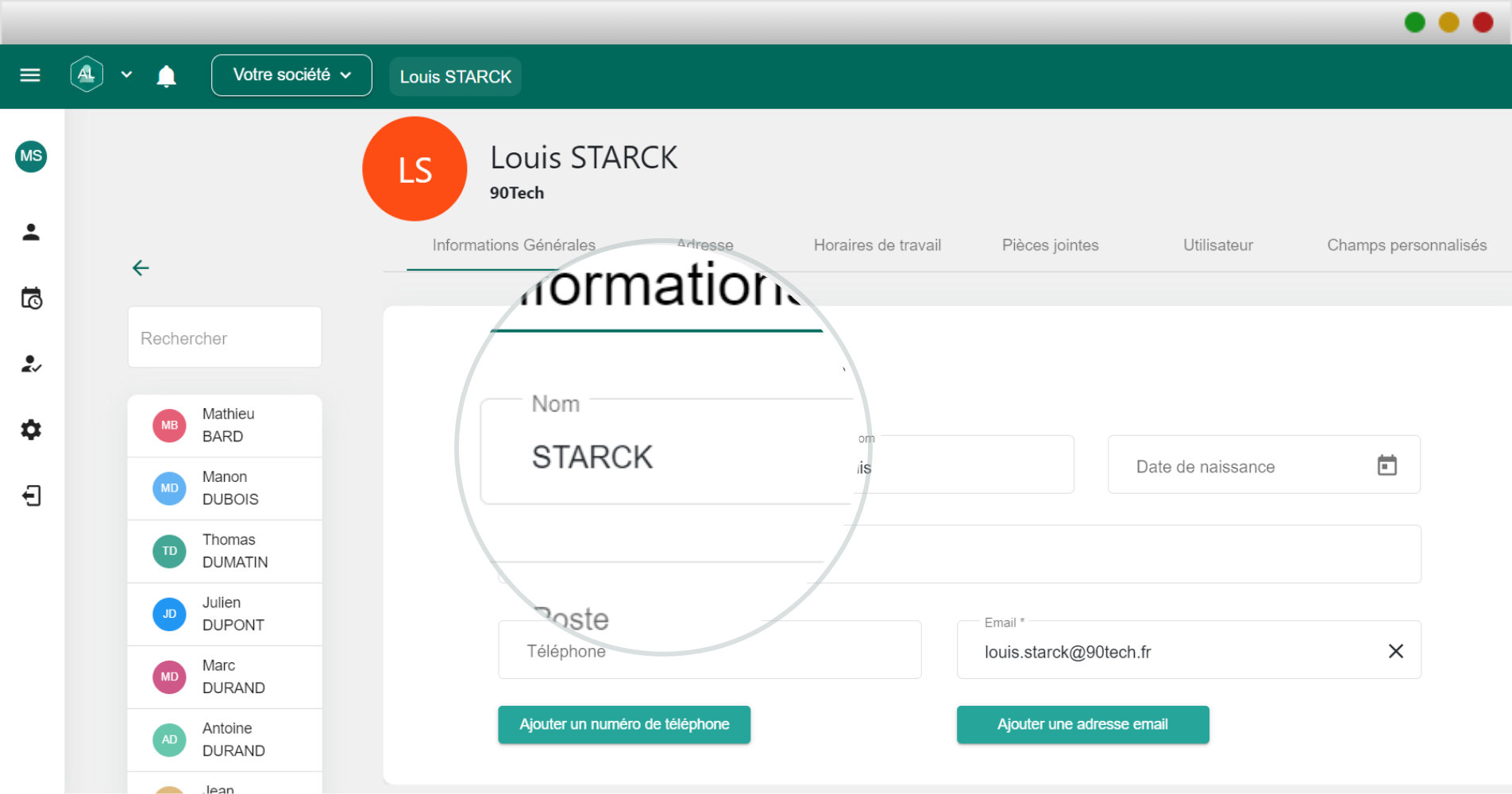Open the Votre société dropdown
Screen dimensions: 1512x794
pos(291,75)
